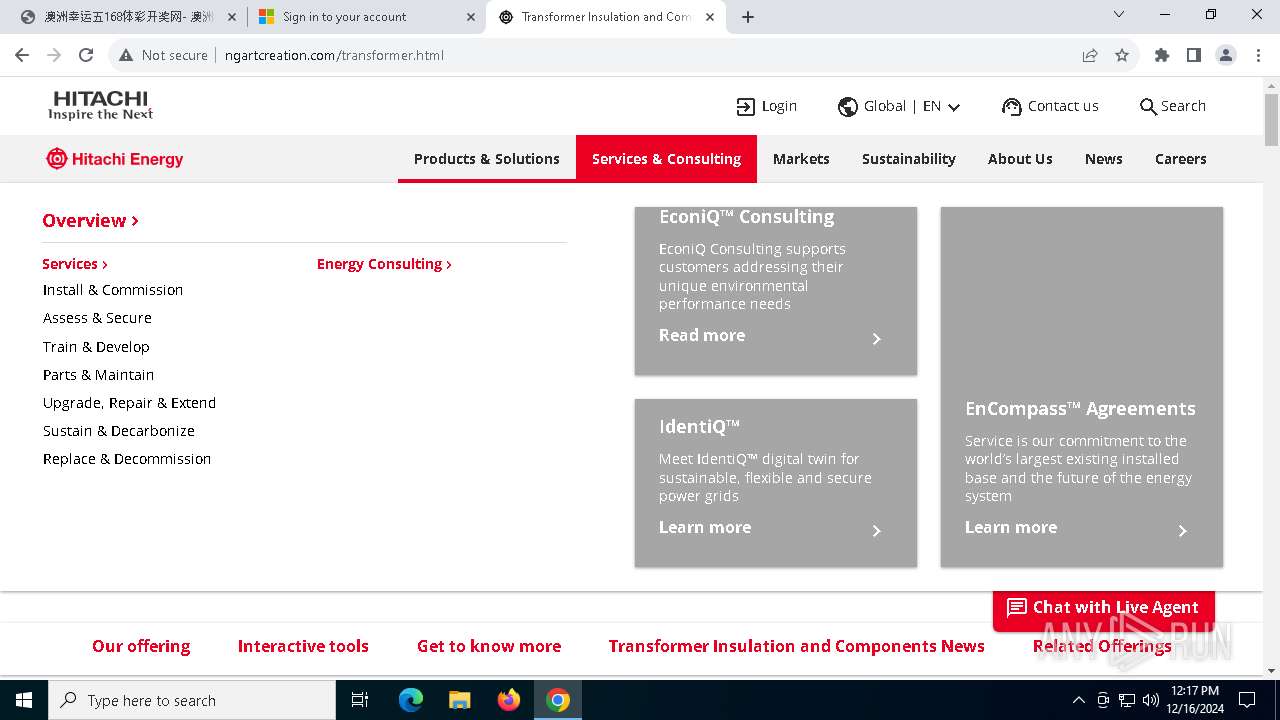This screenshot has width=1280, height=720.
Task: Click Parts & Maintain link
Action: tap(98, 375)
